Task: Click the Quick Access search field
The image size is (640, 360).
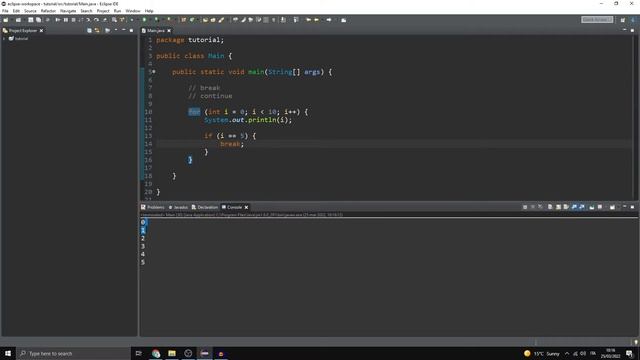Action: 597,20
